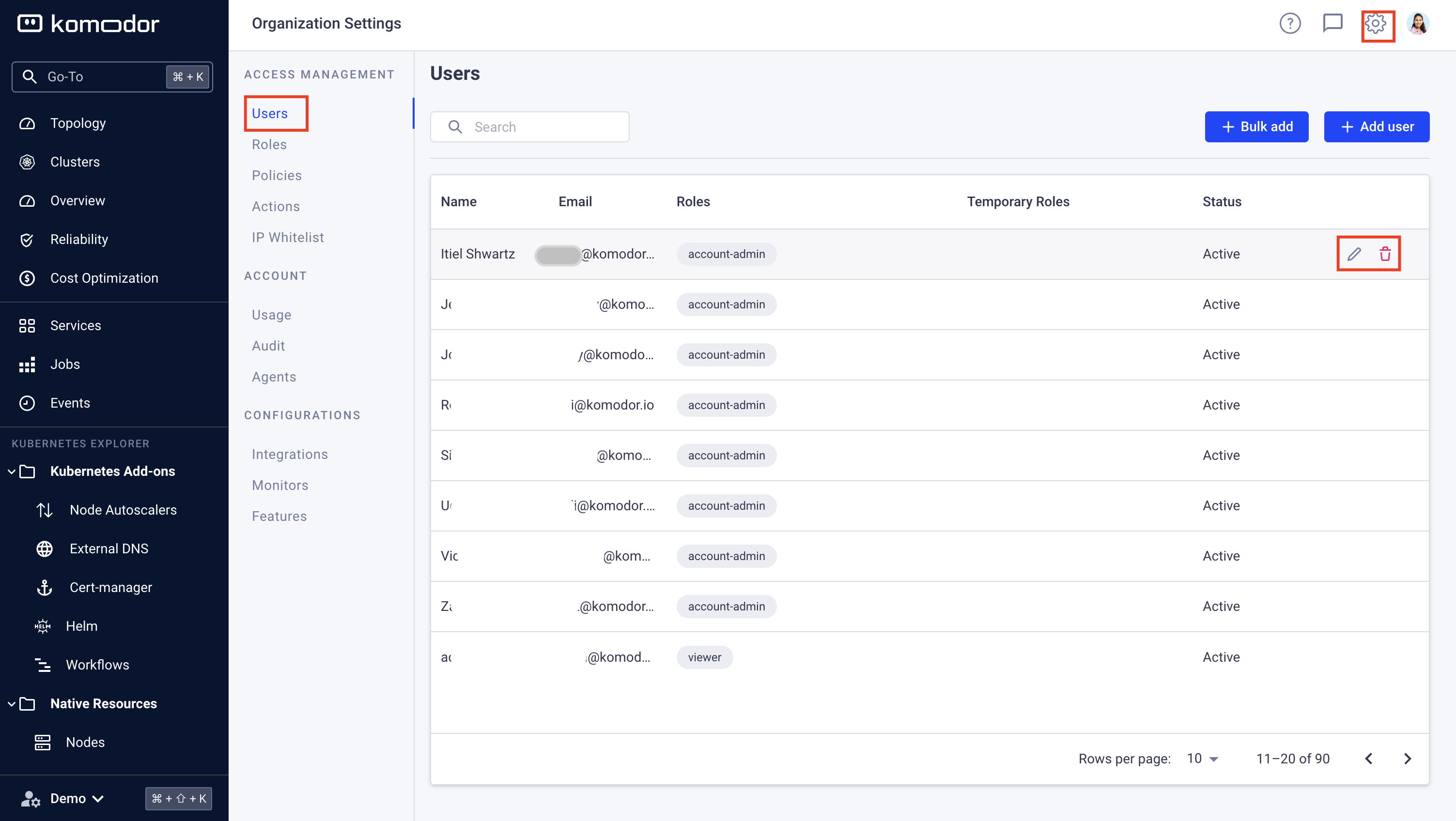
Task: Click the Add user button
Action: click(1376, 126)
